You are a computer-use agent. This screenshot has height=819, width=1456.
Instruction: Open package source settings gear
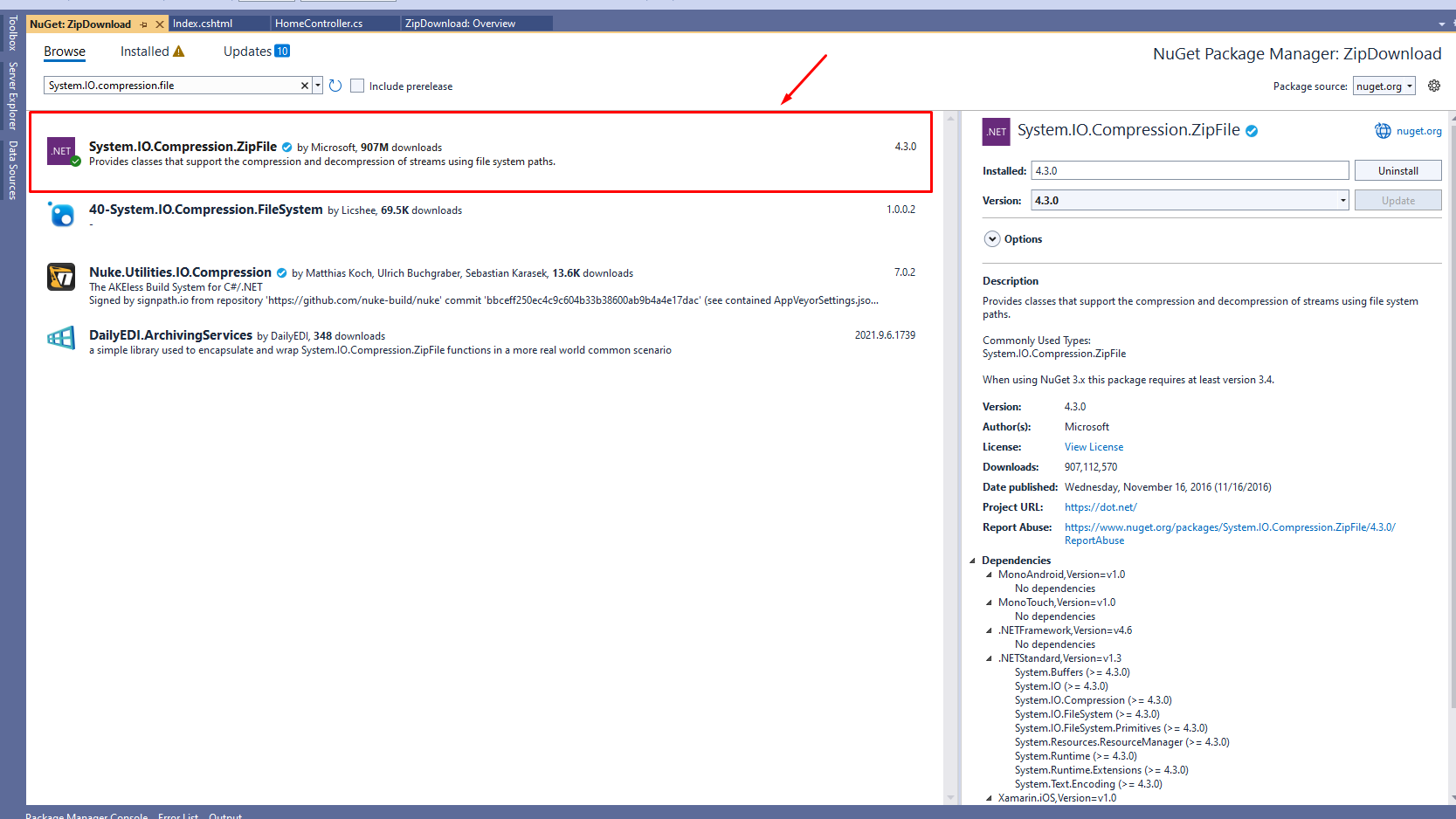point(1433,86)
